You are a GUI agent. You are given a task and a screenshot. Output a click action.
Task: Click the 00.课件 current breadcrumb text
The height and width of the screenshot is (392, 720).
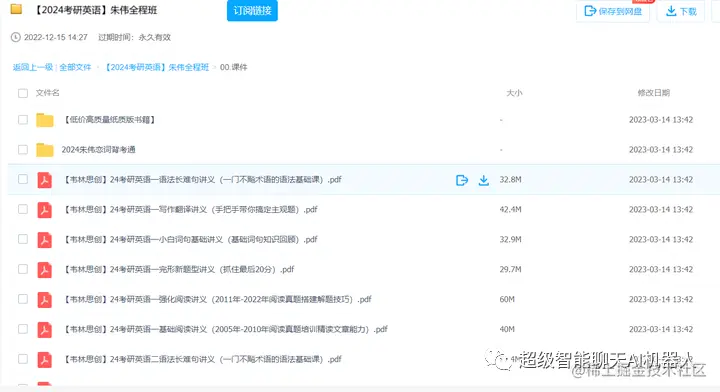coord(233,67)
